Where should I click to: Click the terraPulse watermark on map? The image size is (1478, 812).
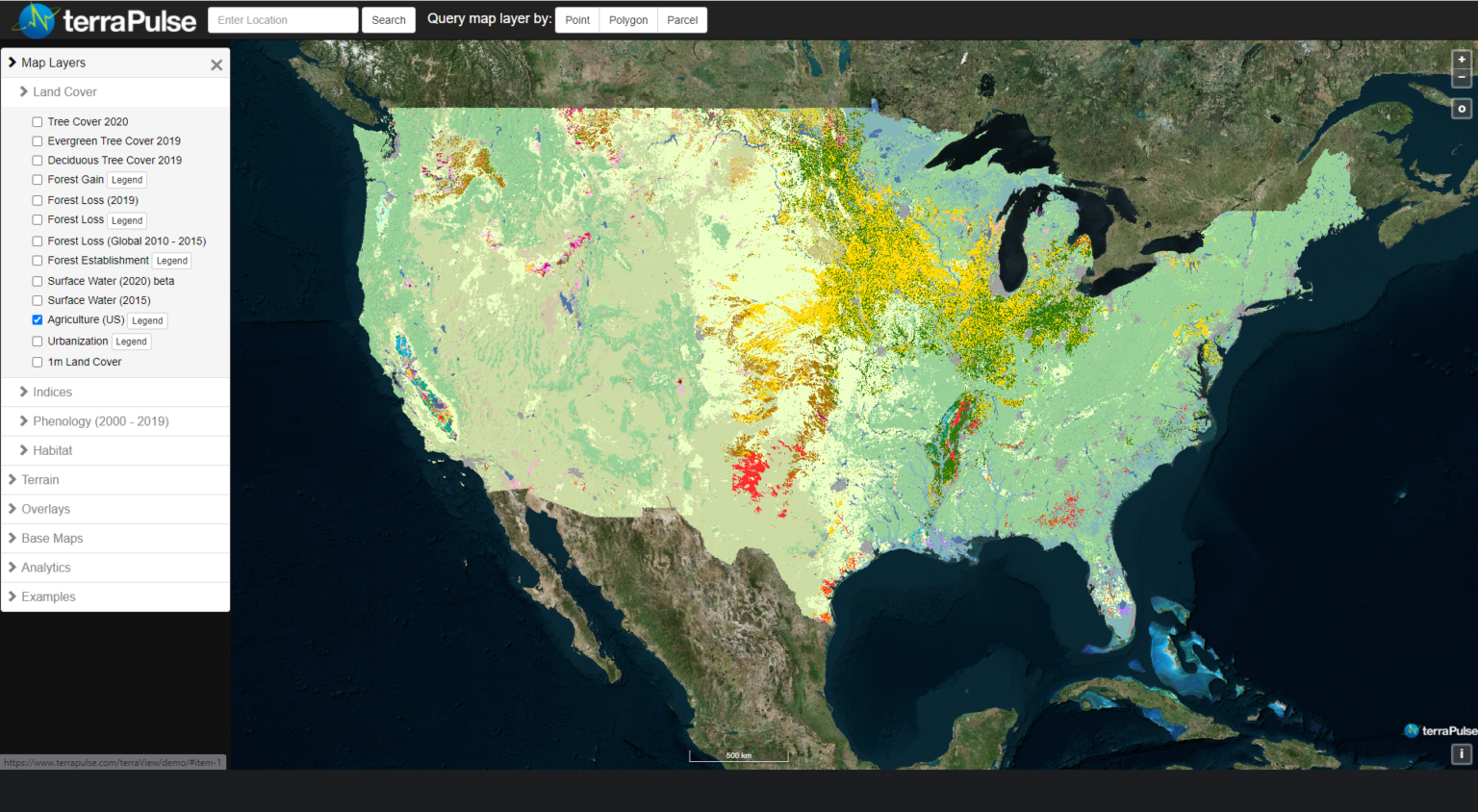coord(1440,731)
